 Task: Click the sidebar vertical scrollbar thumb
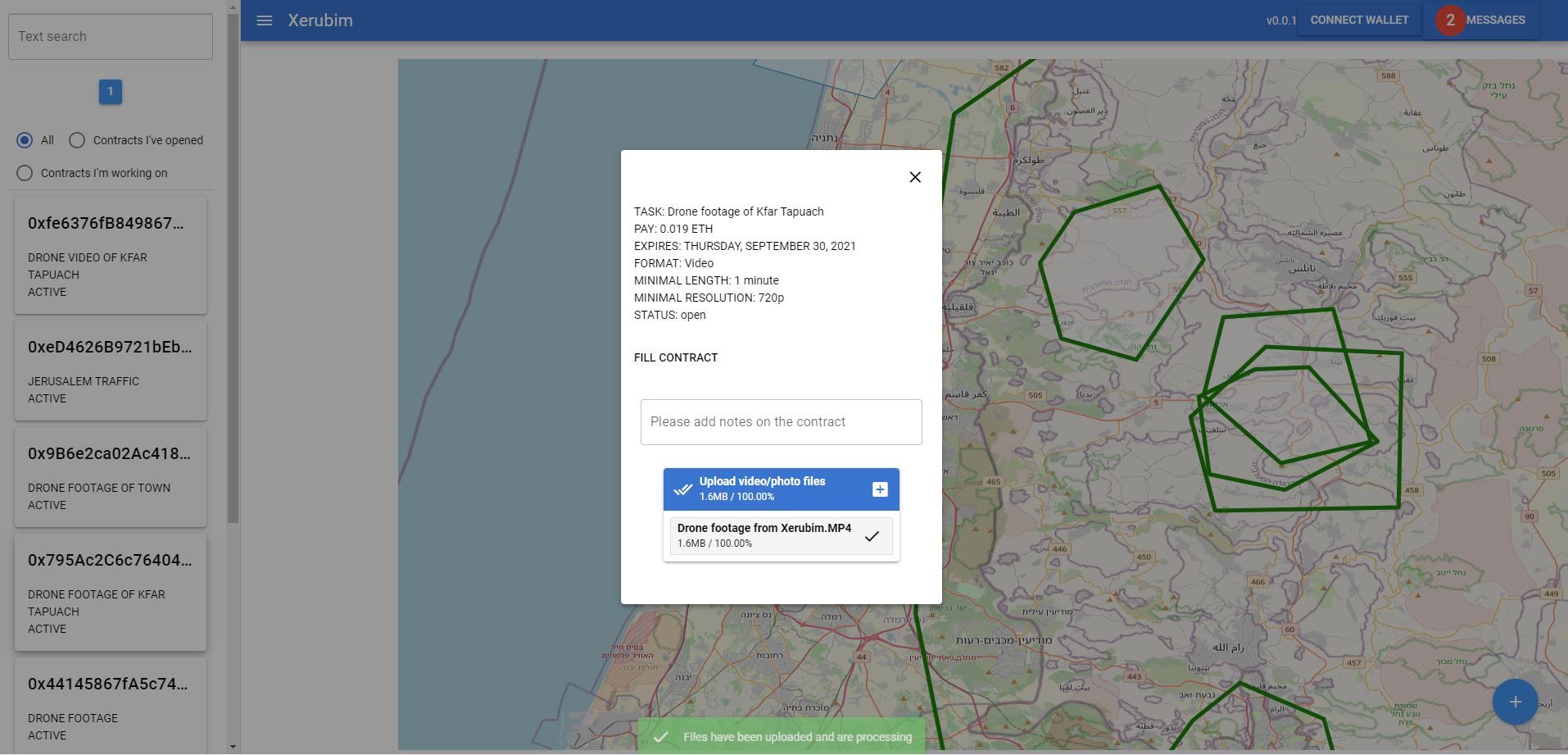coord(233,269)
